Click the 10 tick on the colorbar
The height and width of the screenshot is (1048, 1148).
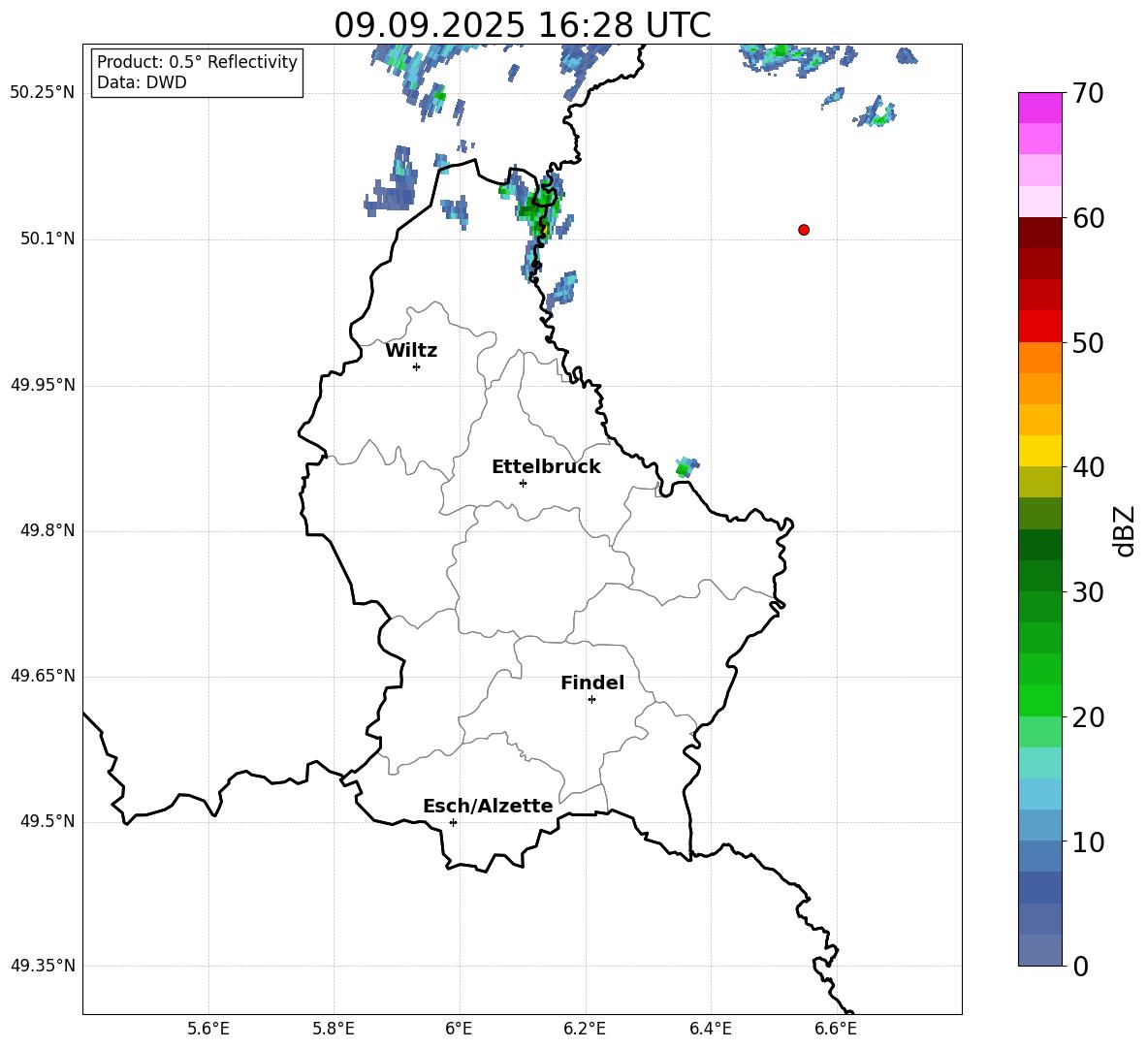pos(1088,842)
